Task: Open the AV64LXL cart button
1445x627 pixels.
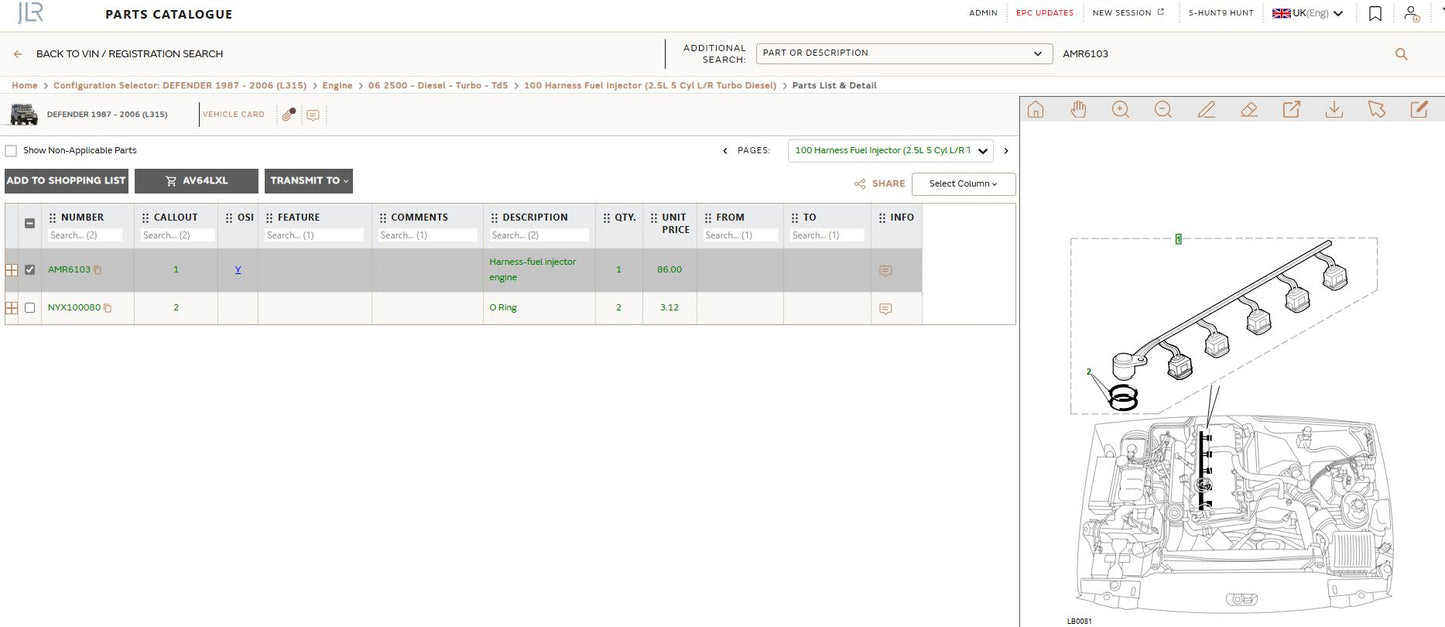Action: click(197, 181)
